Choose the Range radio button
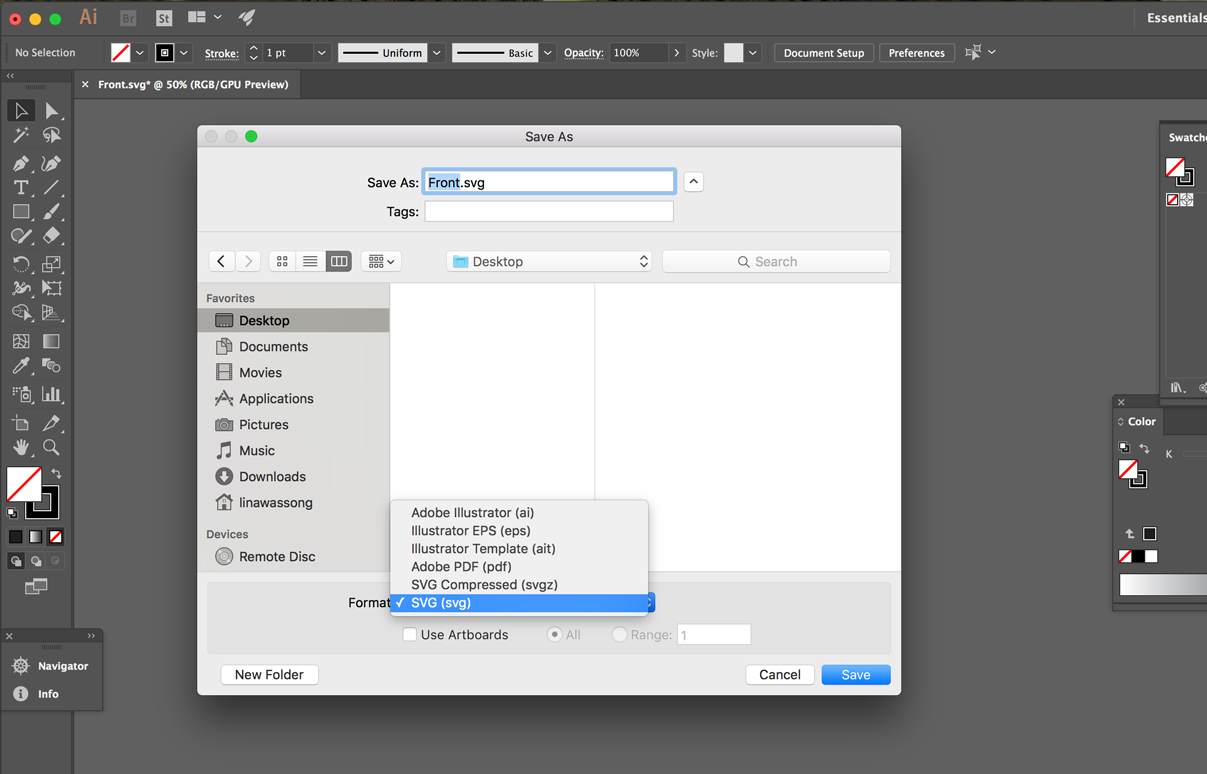1207x774 pixels. [619, 635]
